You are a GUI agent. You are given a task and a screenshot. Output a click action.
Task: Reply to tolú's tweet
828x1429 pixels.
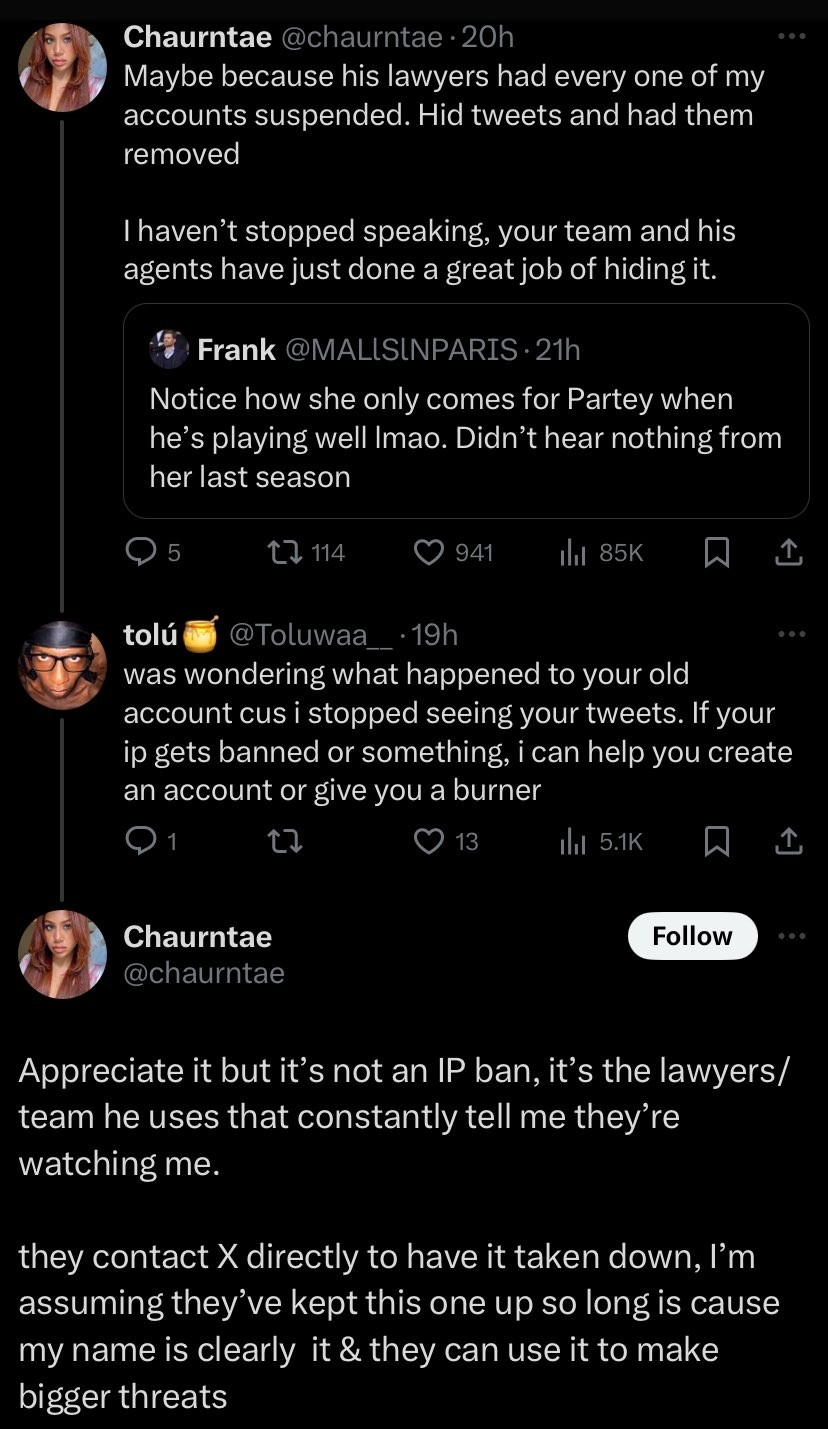(141, 842)
